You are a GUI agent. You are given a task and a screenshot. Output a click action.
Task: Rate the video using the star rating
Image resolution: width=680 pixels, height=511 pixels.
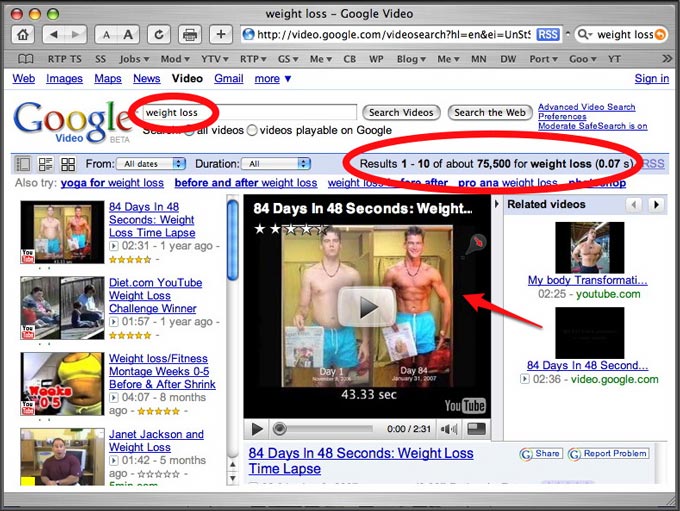click(x=291, y=229)
